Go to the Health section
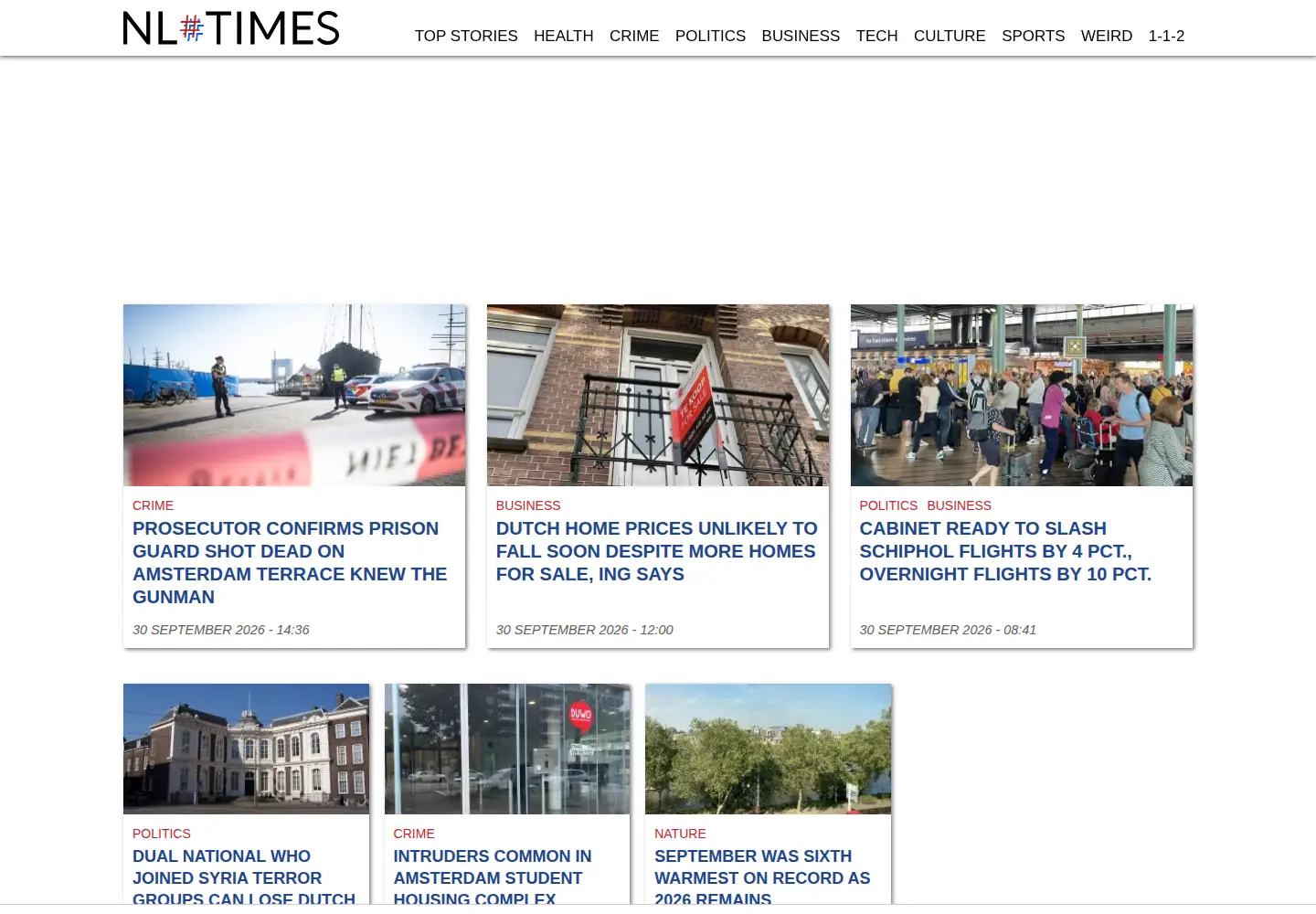The image size is (1316, 914). click(564, 36)
